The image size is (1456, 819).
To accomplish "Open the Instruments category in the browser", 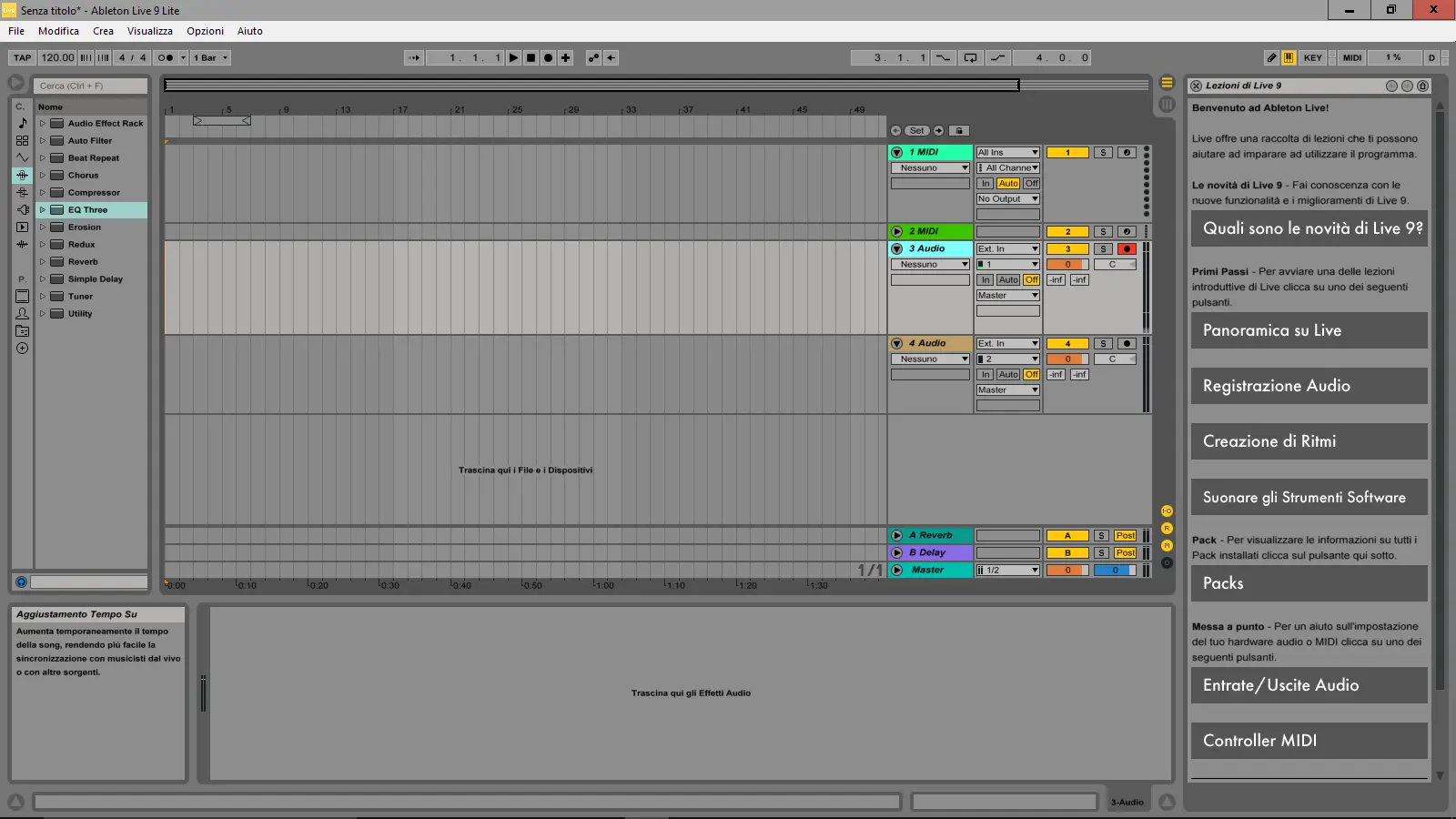I will tap(23, 157).
